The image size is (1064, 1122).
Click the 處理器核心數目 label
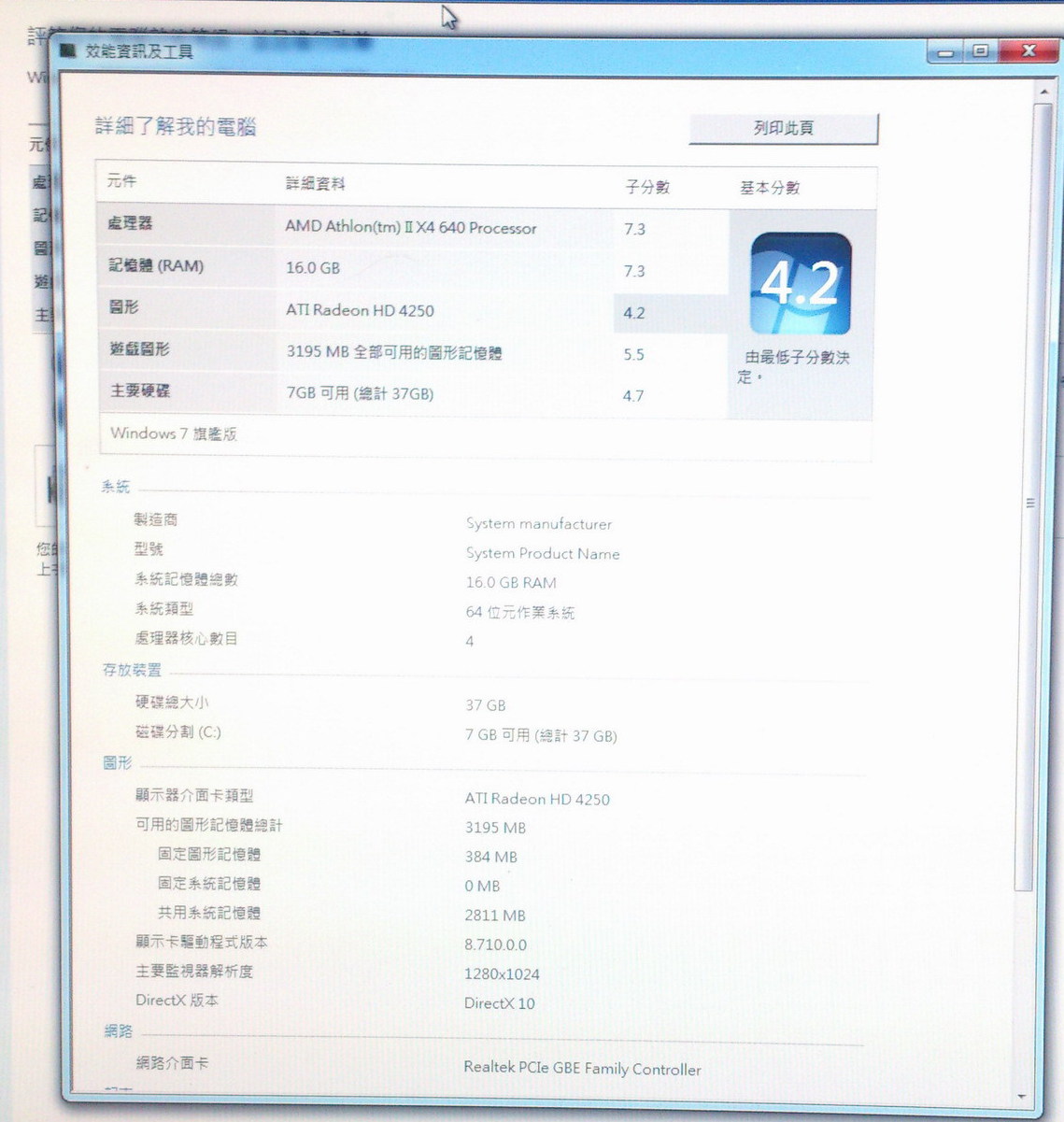(186, 639)
